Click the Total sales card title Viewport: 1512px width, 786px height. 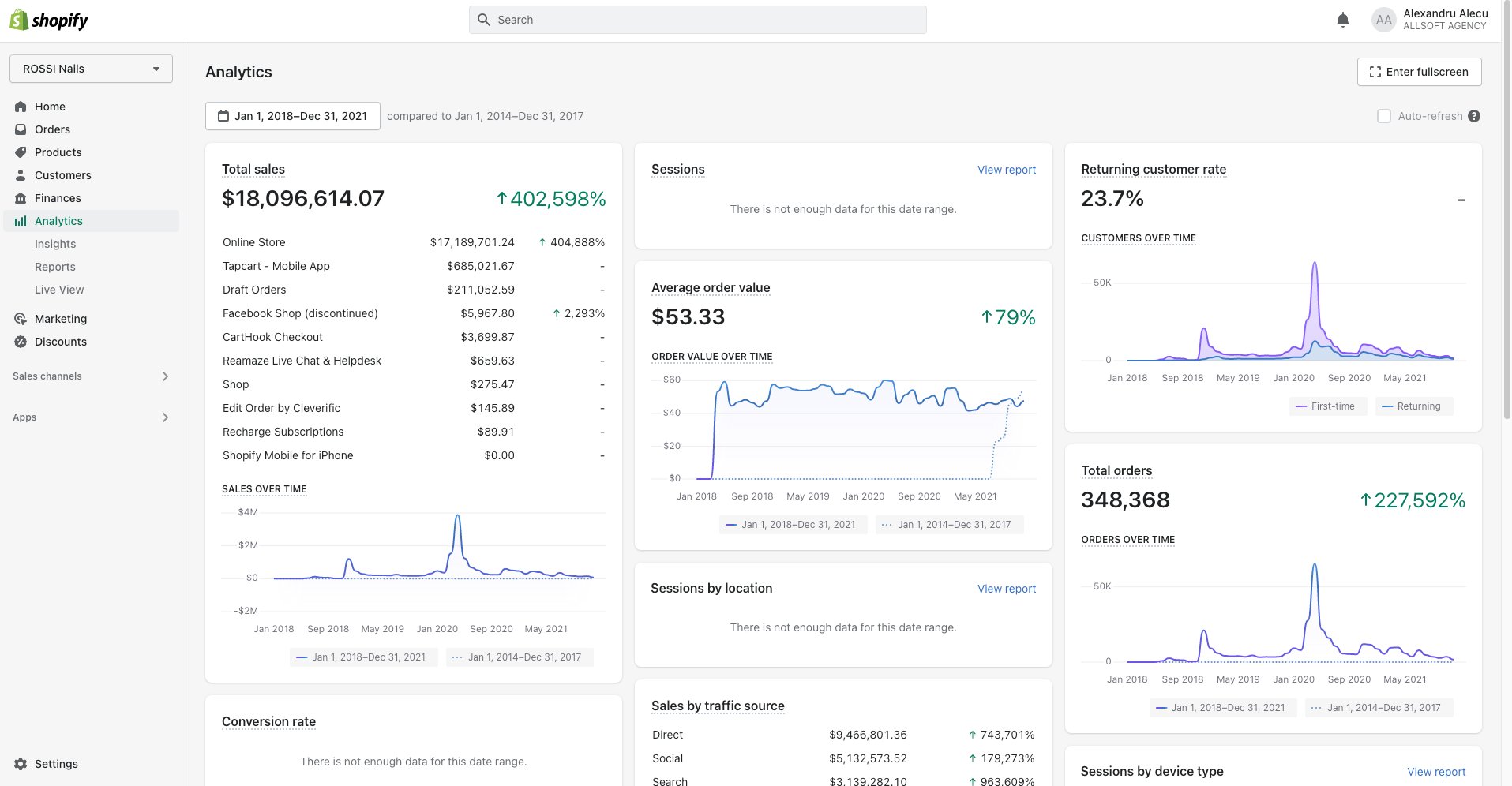[253, 169]
